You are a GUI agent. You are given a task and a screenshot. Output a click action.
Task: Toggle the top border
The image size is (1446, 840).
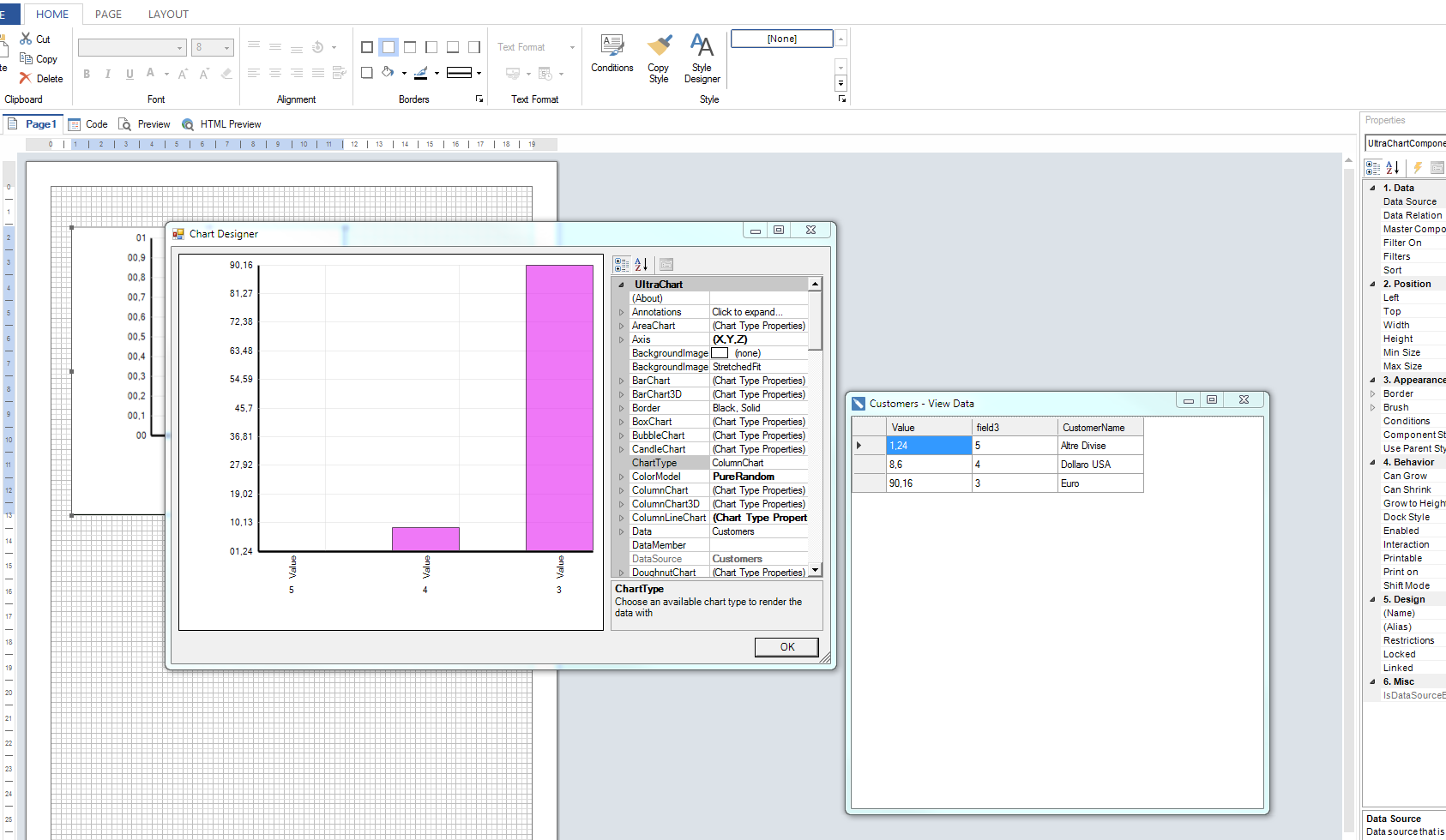point(410,47)
